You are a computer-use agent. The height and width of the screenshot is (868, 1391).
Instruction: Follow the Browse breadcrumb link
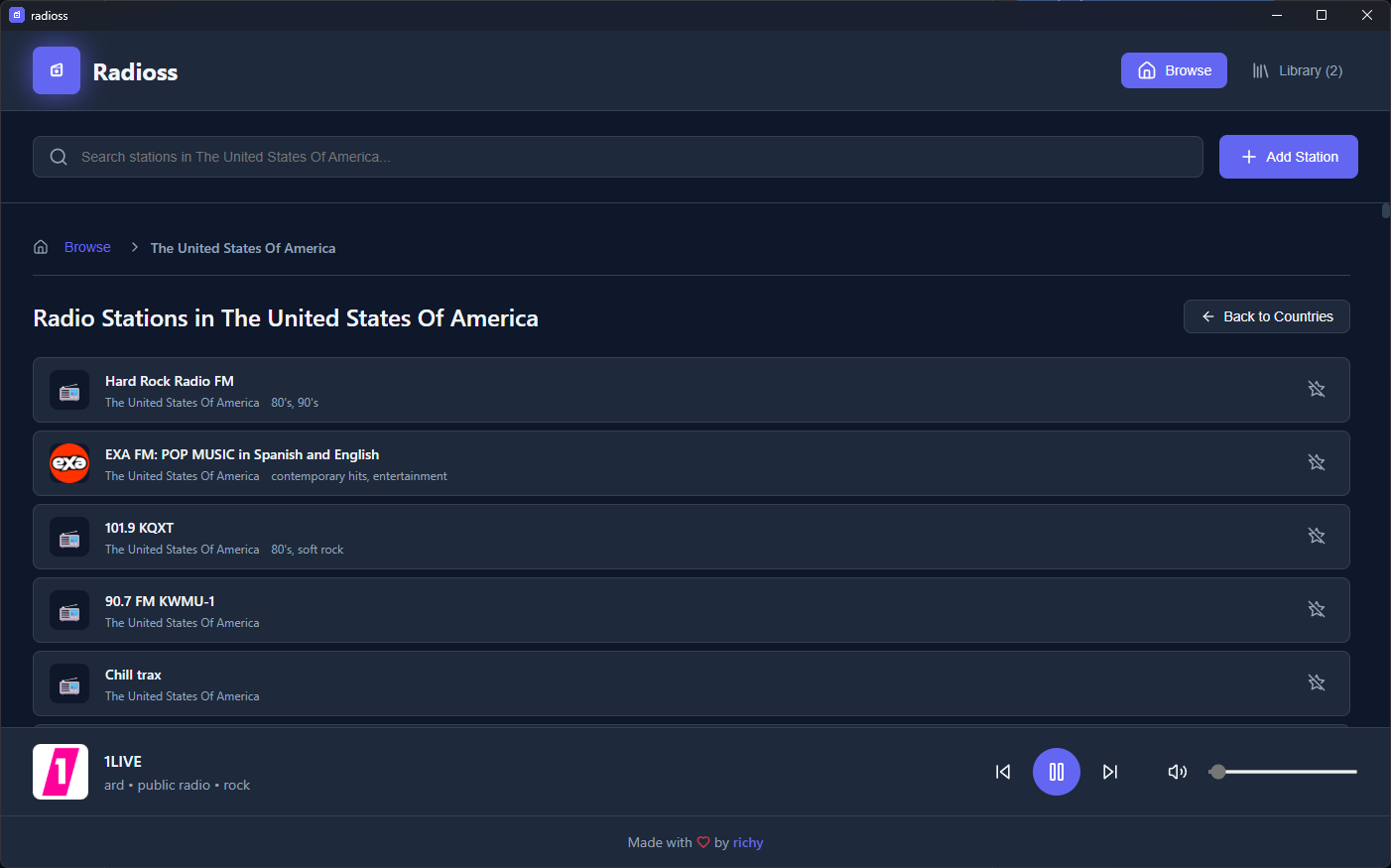tap(87, 247)
